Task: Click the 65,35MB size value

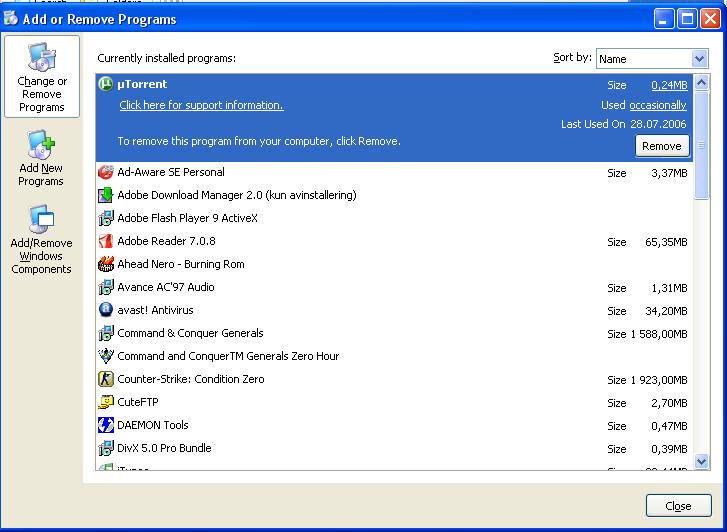Action: point(666,242)
